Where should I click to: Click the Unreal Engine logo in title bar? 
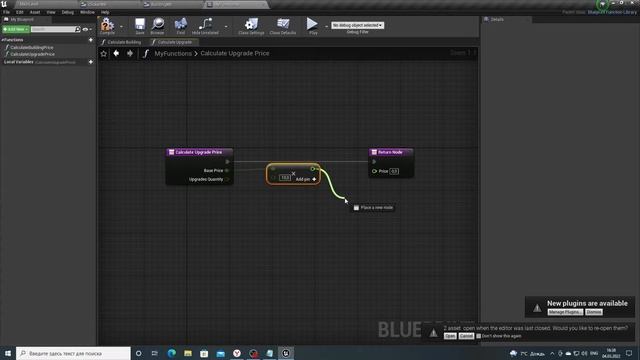point(4,4)
